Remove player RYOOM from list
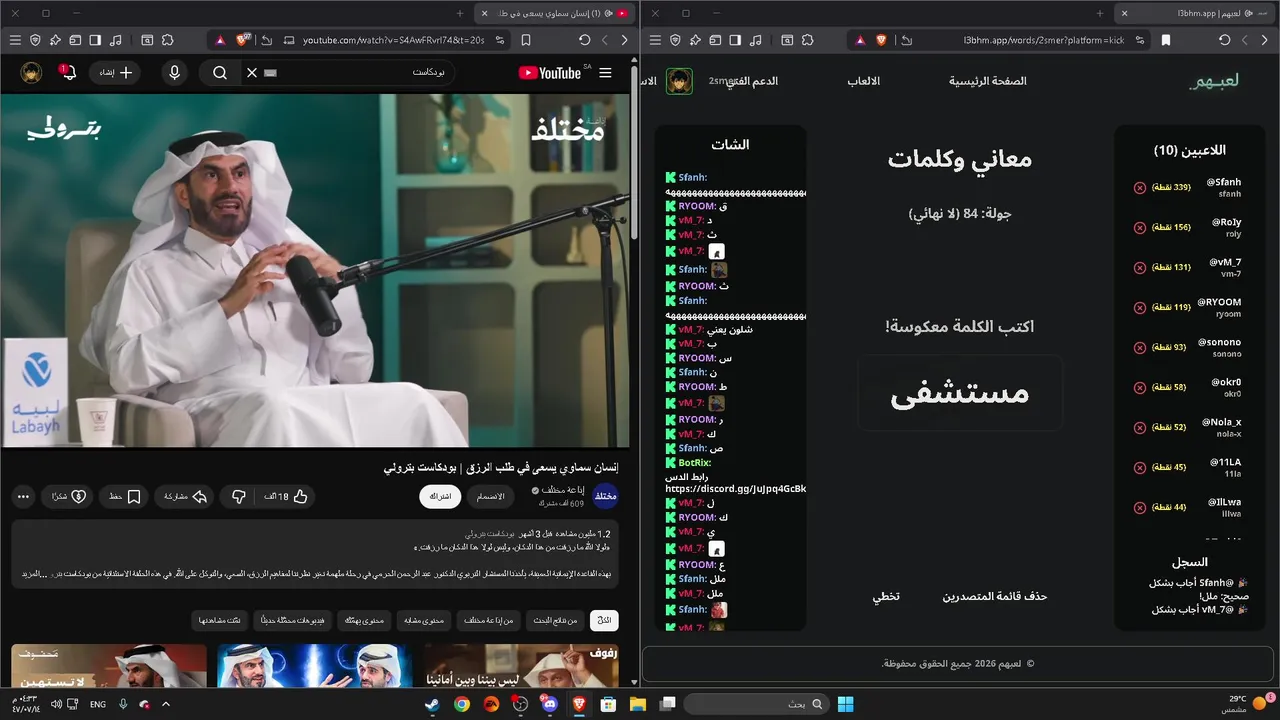Image resolution: width=1280 pixels, height=720 pixels. [x=1139, y=307]
